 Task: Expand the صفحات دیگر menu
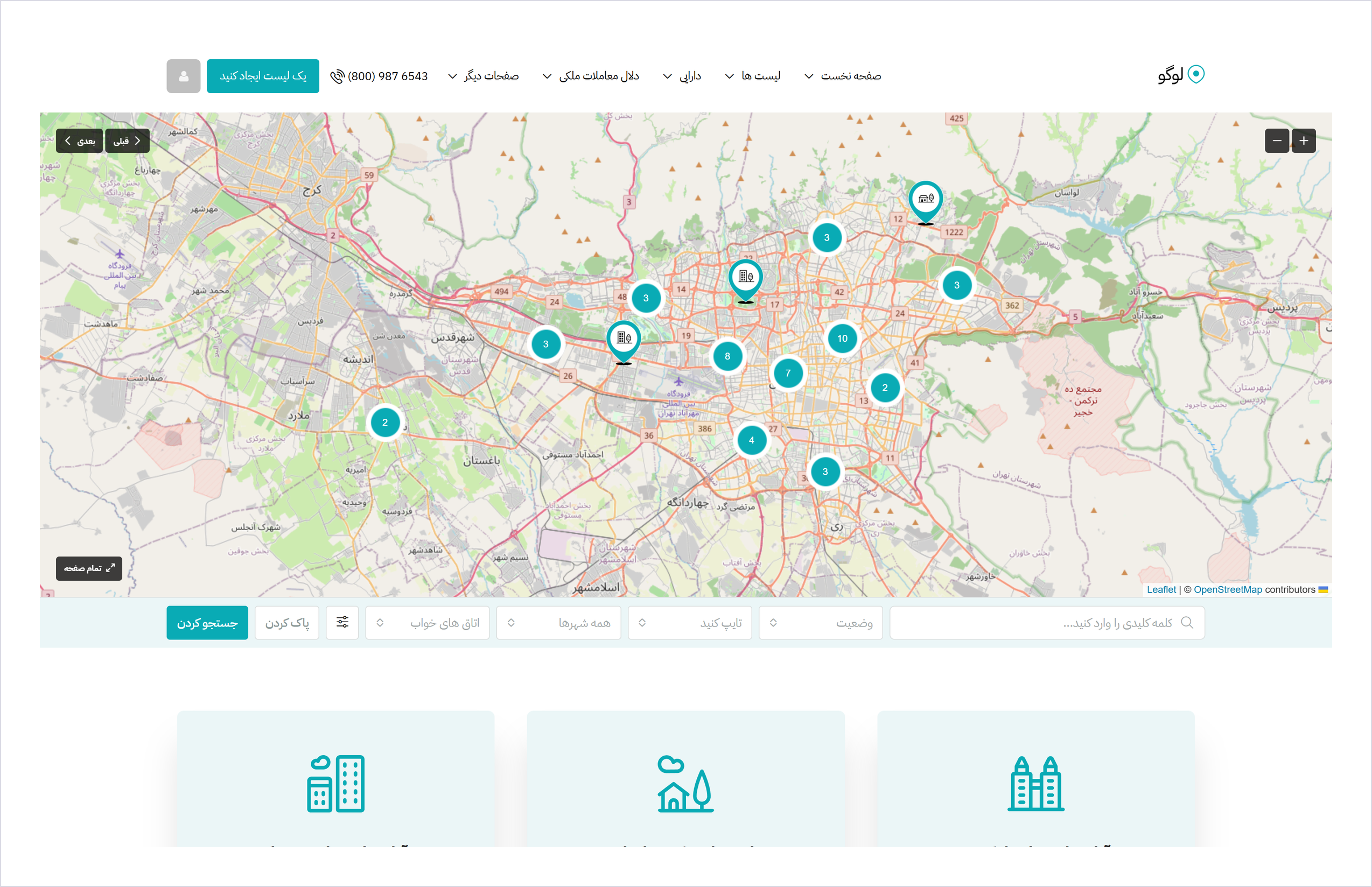pyautogui.click(x=484, y=76)
